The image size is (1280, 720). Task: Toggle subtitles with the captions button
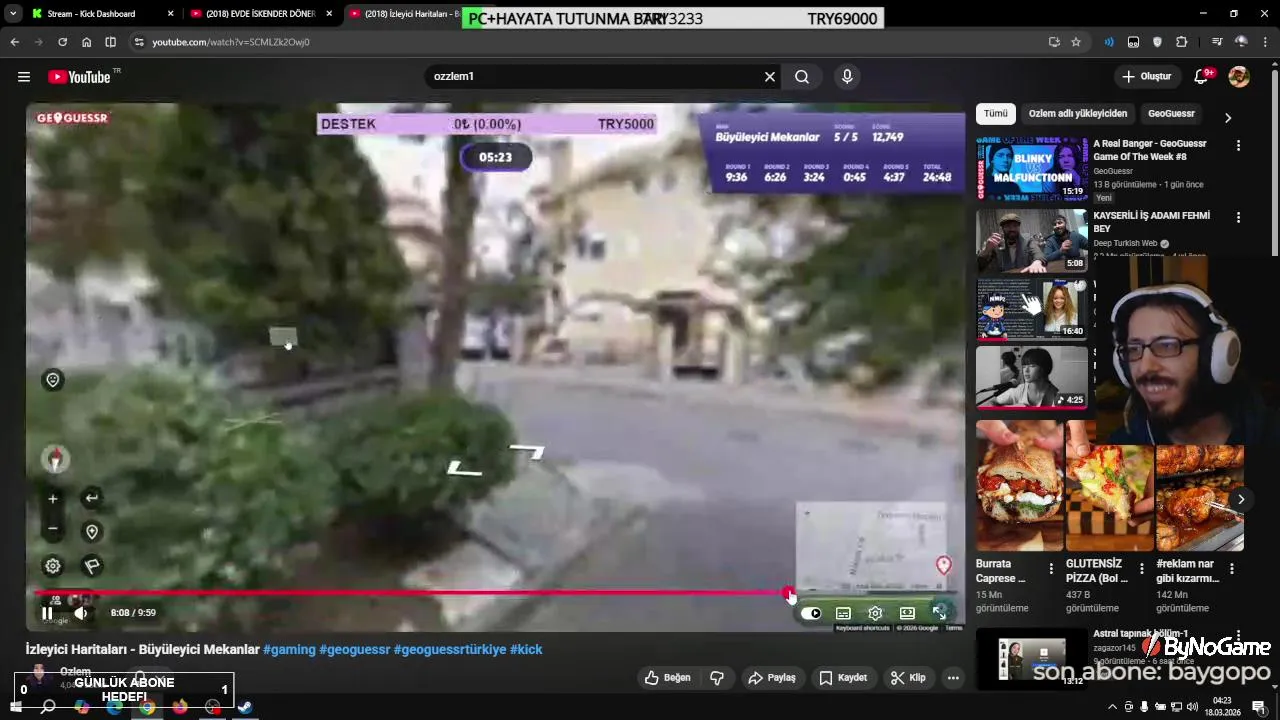tap(843, 613)
